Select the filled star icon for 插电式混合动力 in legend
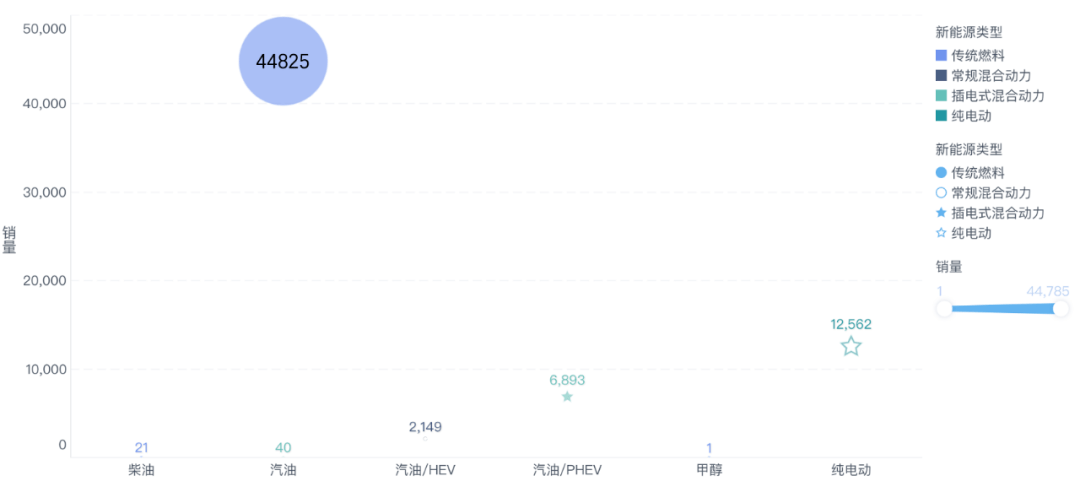 point(941,213)
